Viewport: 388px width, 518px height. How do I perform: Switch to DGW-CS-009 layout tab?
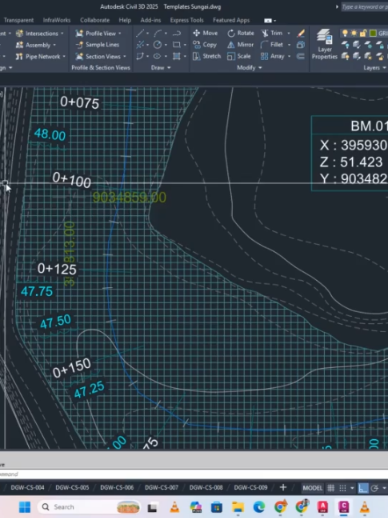(251, 488)
